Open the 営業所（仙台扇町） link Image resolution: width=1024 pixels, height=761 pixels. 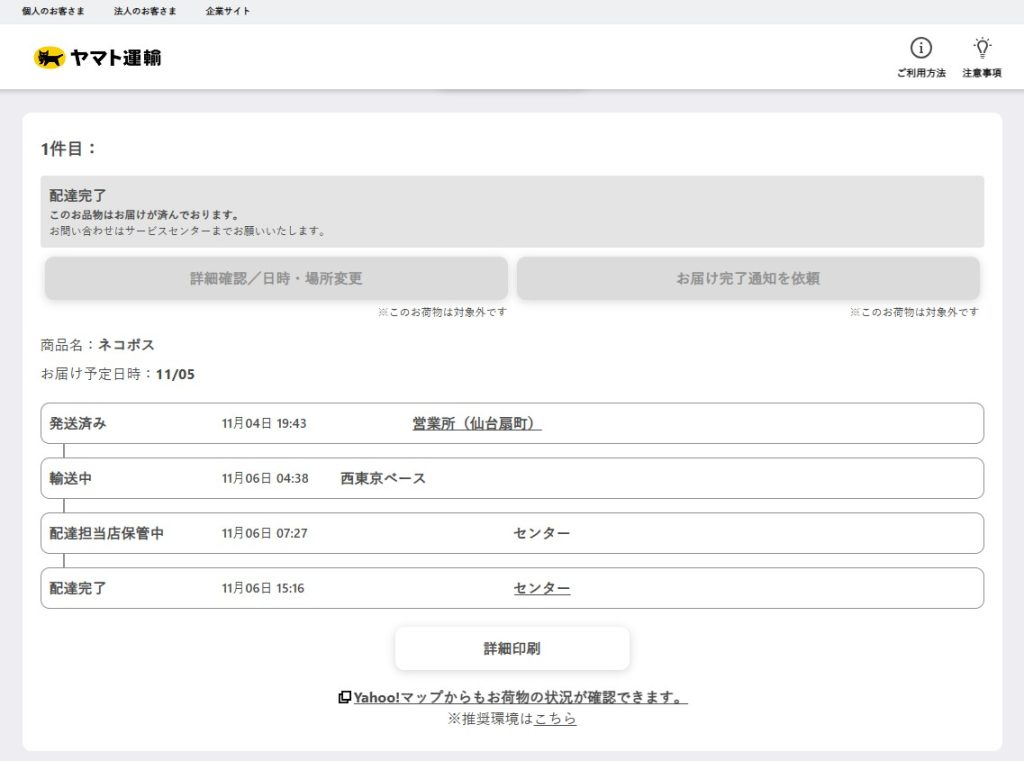(476, 424)
